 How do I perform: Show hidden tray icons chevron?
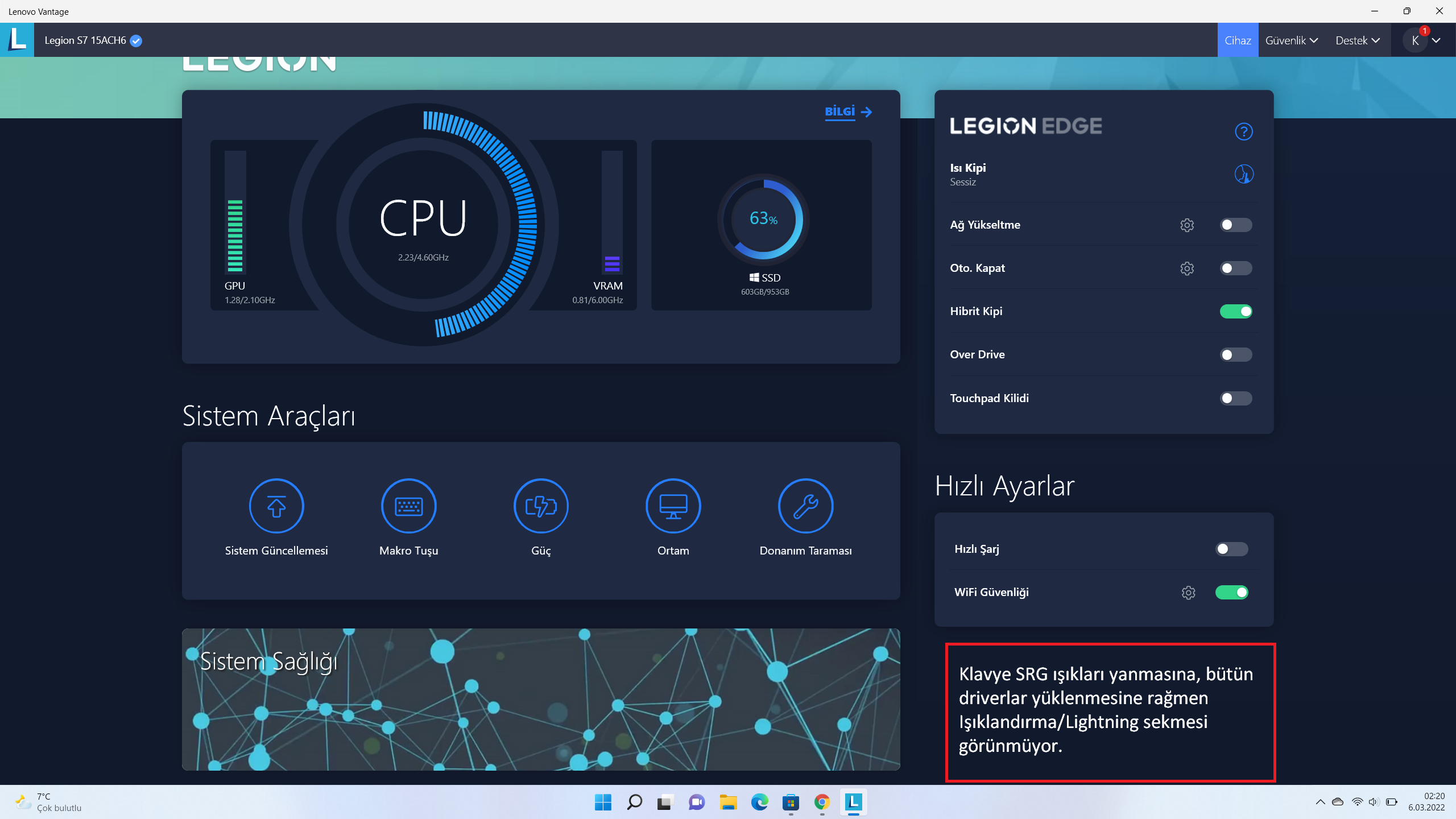tap(1320, 802)
